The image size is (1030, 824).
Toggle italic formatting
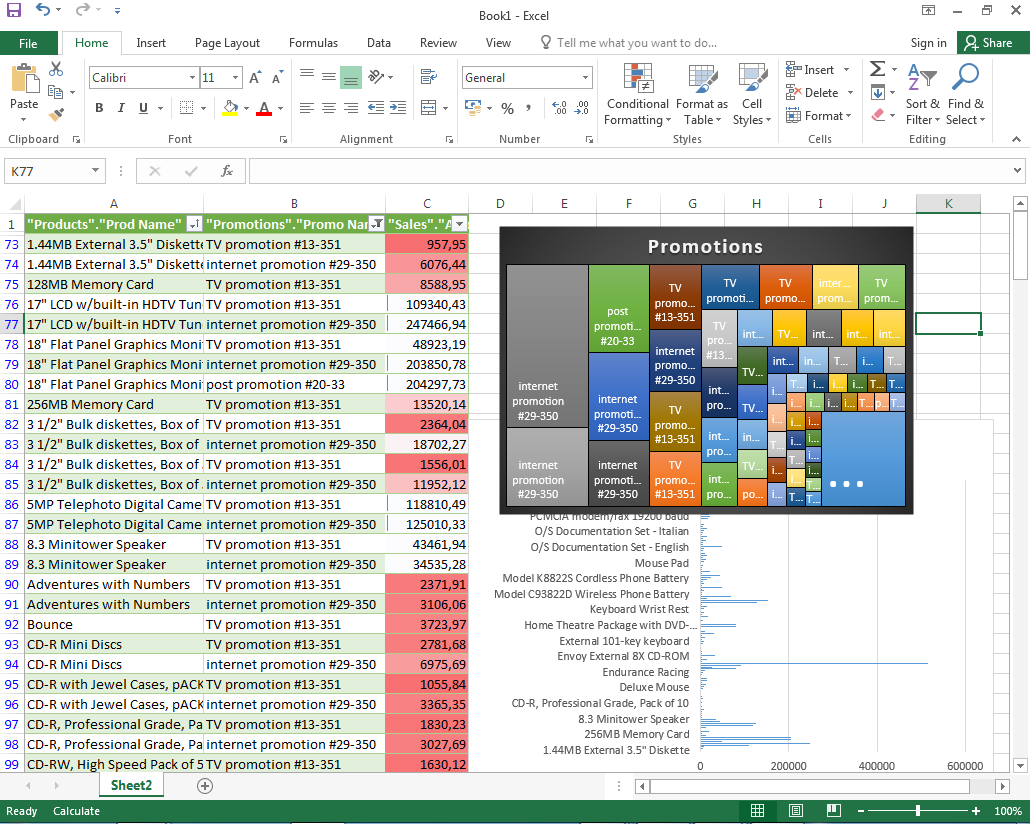(120, 107)
